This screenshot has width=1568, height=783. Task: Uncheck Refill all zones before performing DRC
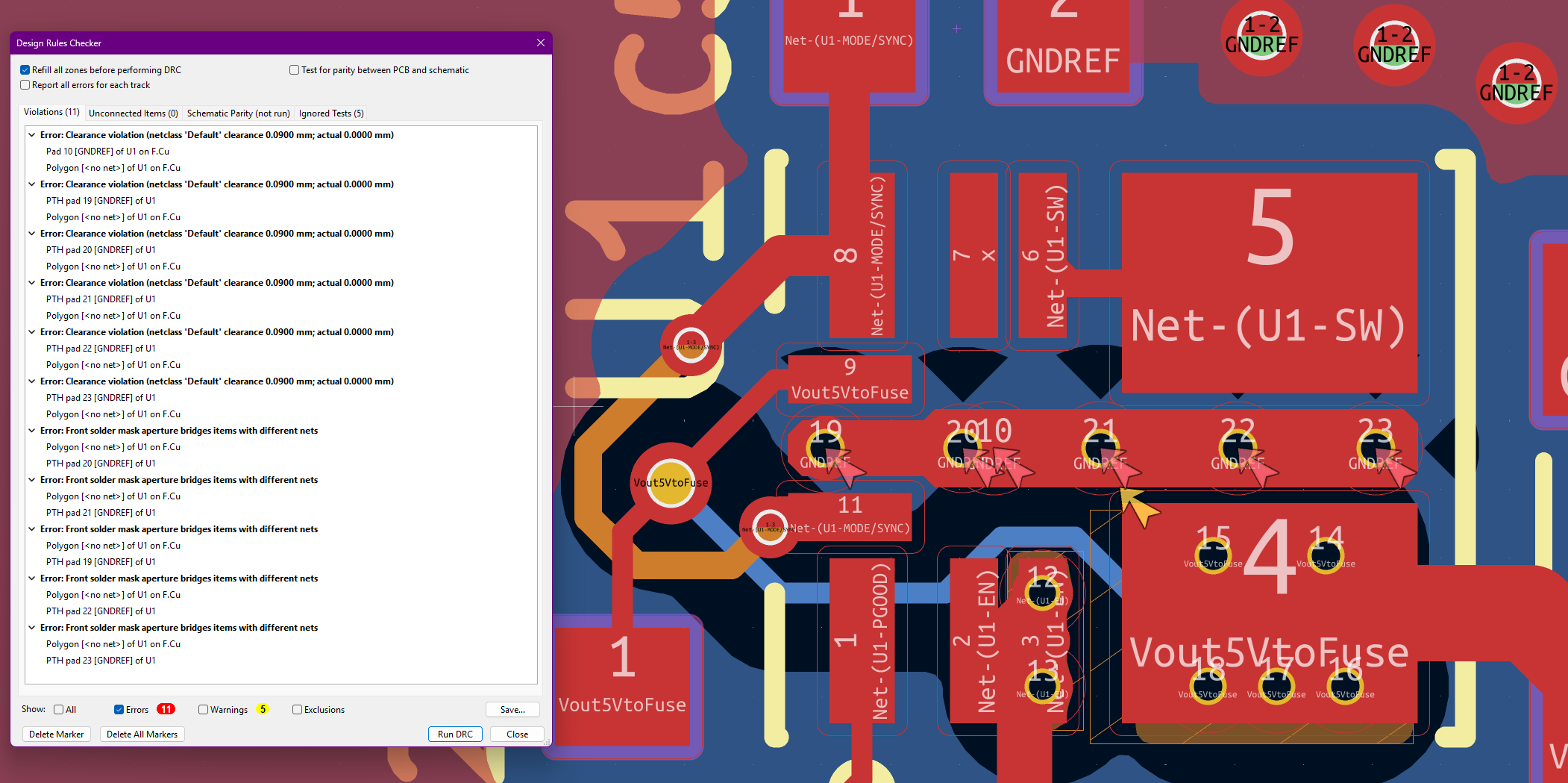25,70
